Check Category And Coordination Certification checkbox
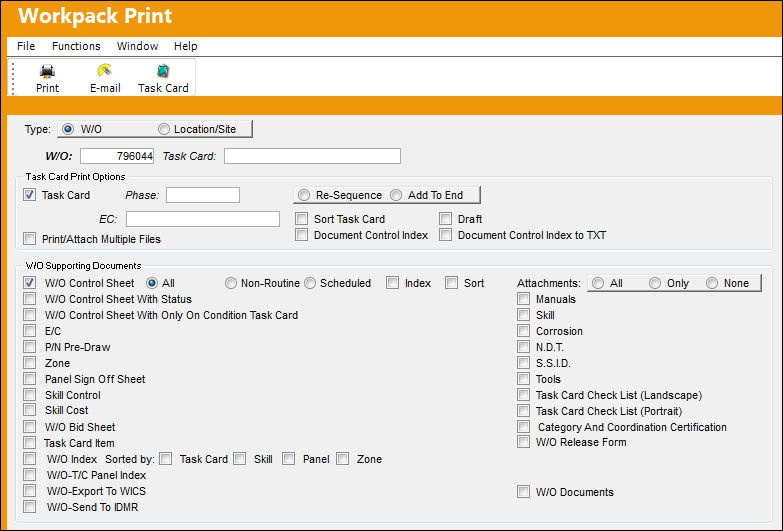 pyautogui.click(x=523, y=427)
